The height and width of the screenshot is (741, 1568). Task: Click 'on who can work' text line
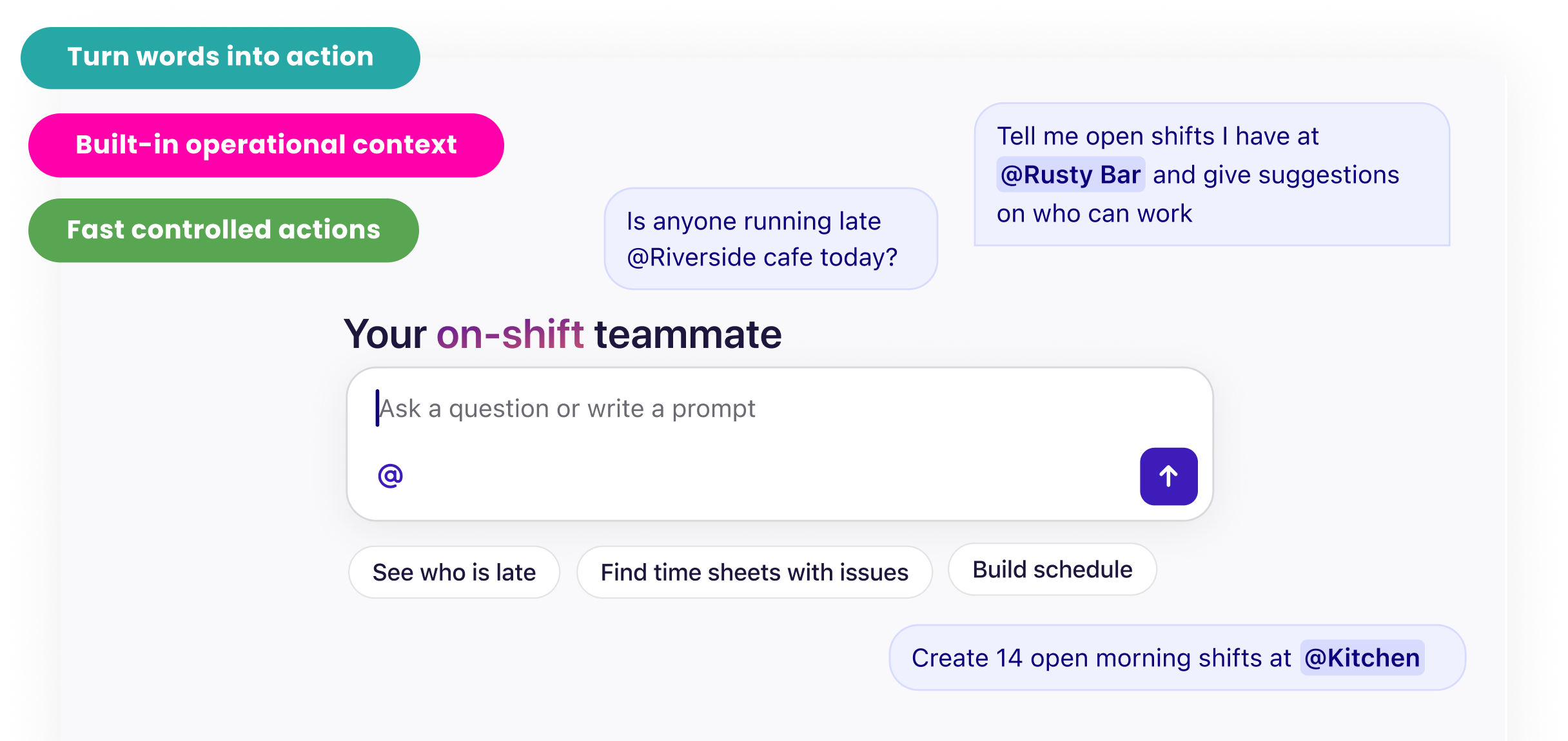1094,214
